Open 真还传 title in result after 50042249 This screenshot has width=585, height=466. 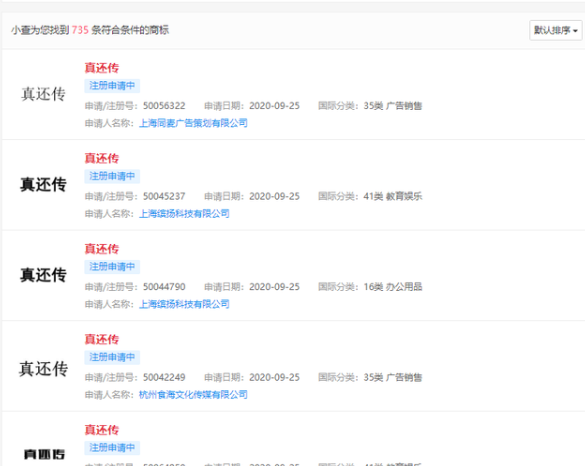101,430
